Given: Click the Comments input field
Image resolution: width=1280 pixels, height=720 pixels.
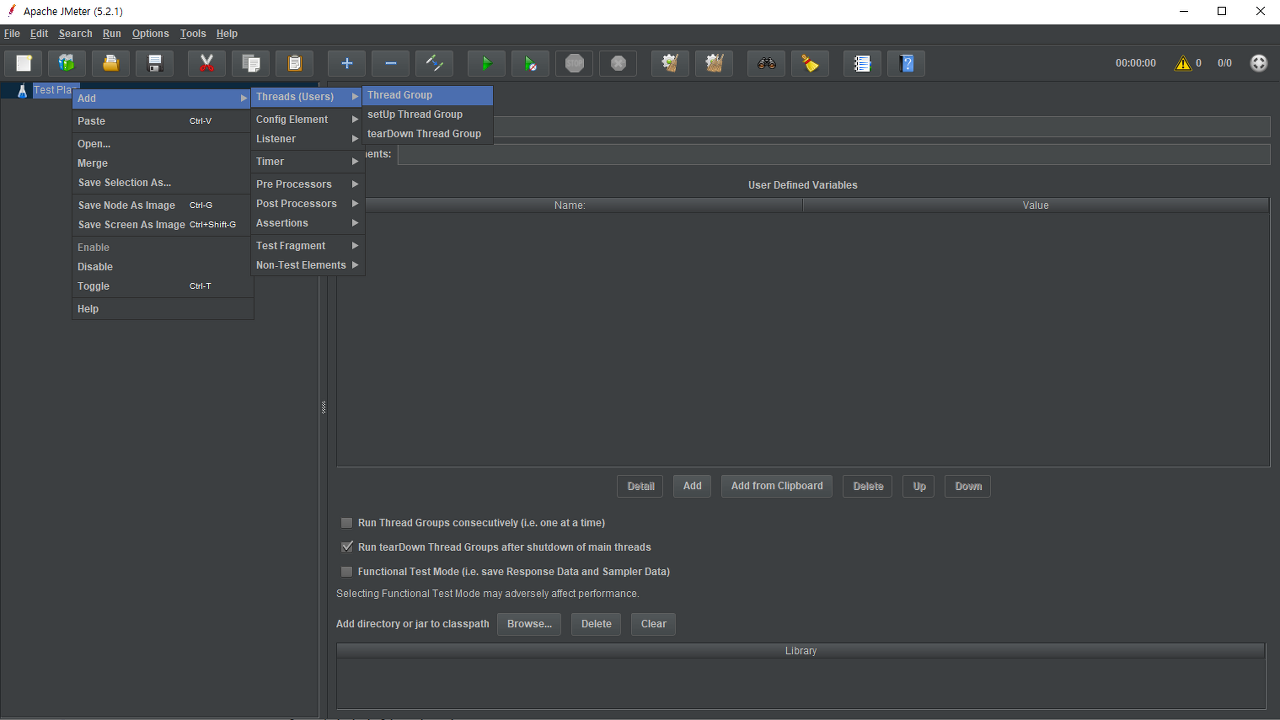Looking at the screenshot, I should (x=834, y=154).
